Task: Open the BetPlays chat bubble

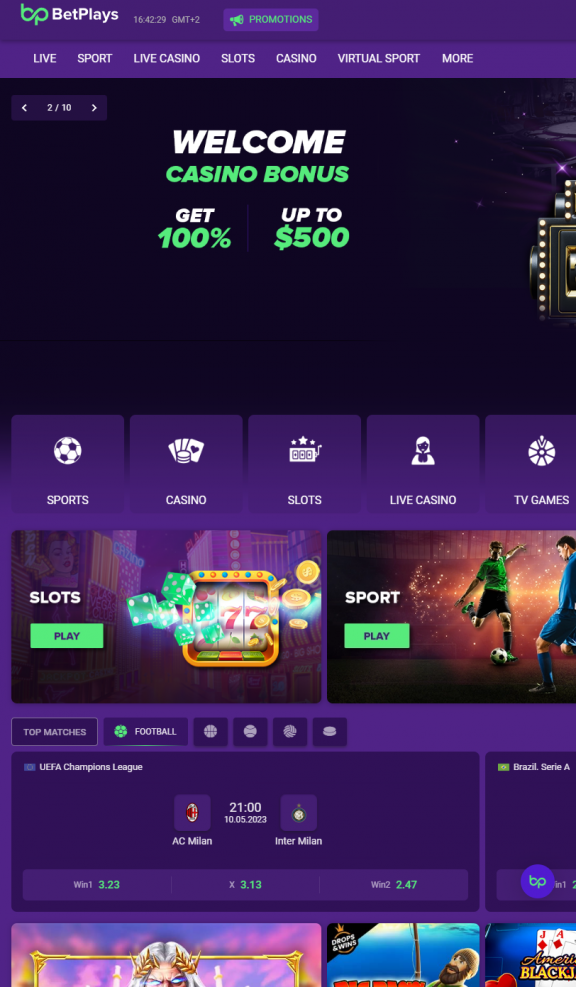Action: (538, 881)
